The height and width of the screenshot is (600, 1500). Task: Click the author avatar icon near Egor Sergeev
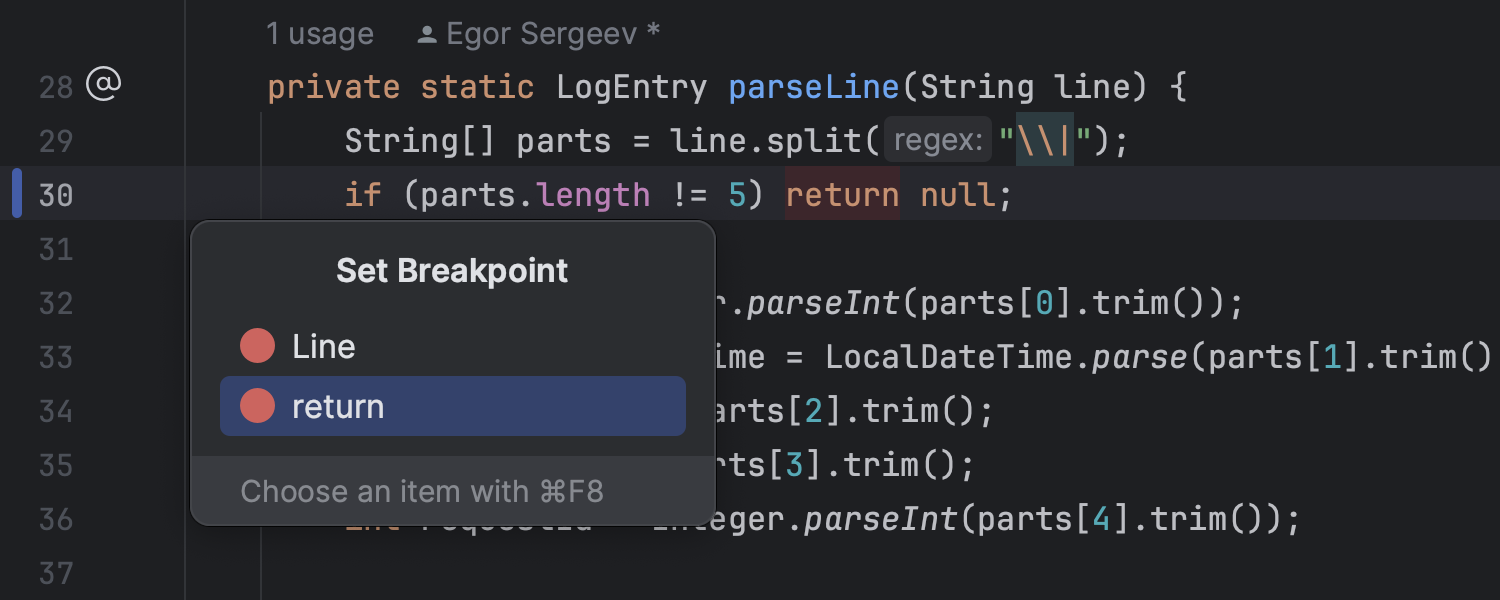(x=427, y=35)
